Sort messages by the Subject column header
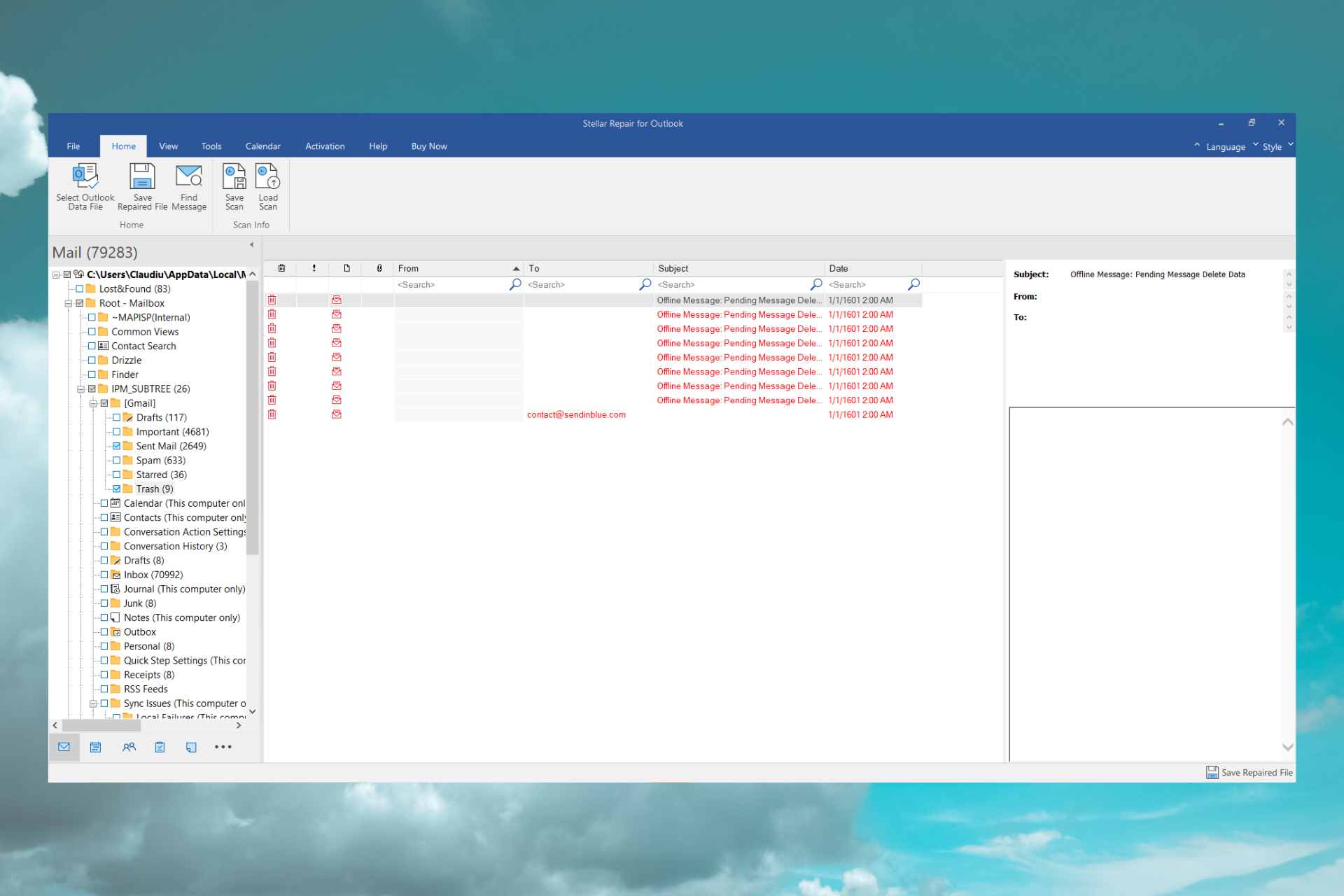This screenshot has width=1344, height=896. point(739,268)
